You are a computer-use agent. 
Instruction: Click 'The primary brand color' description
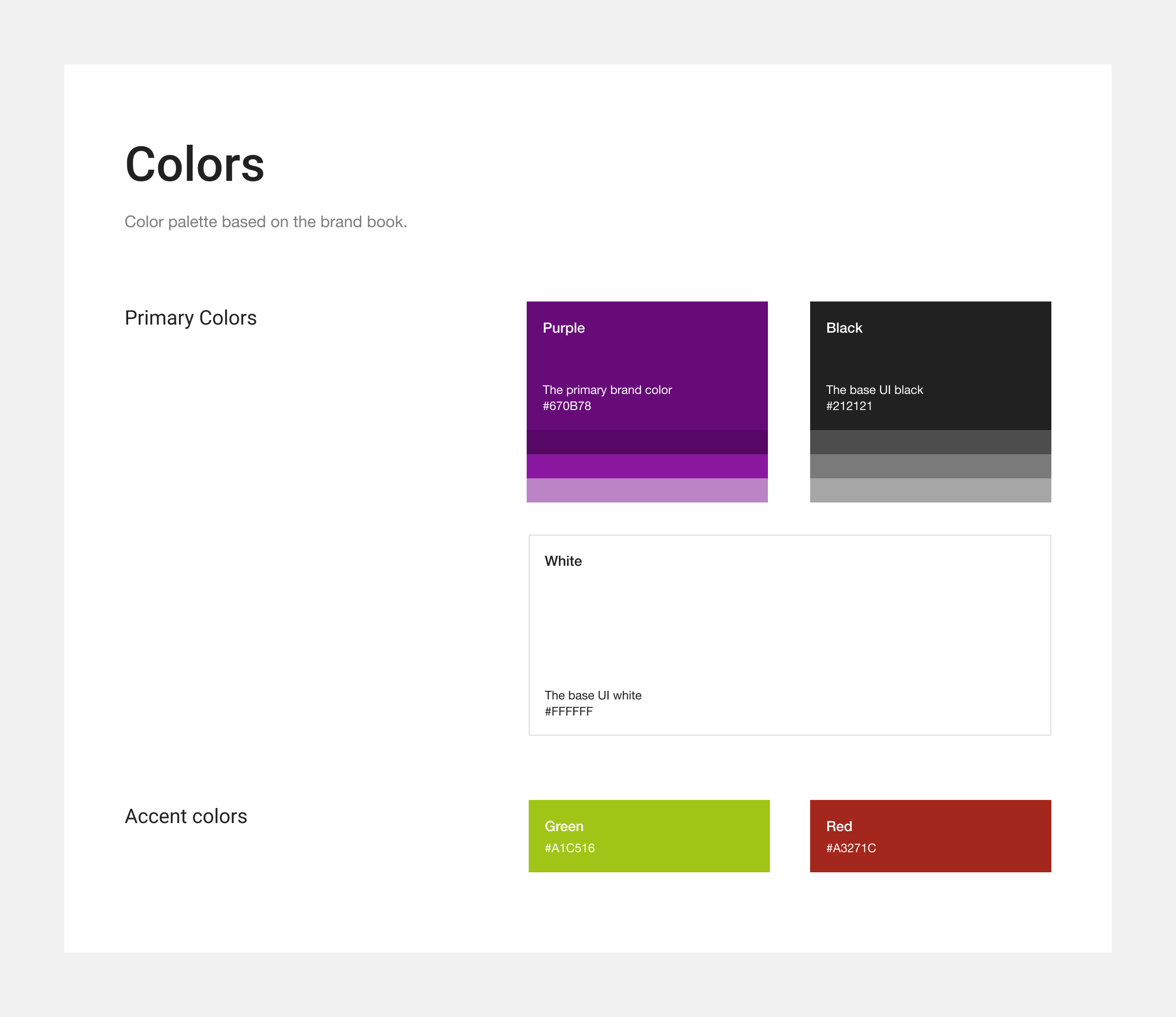[x=607, y=390]
